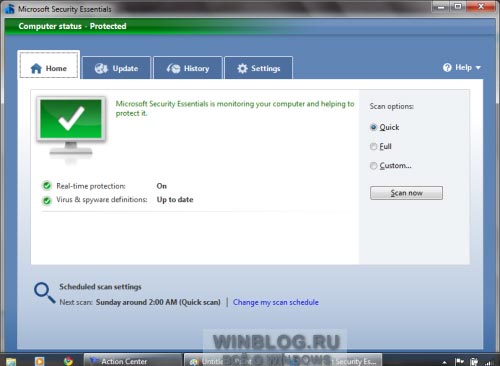
Task: Expand the Help dropdown arrow
Action: click(x=478, y=68)
